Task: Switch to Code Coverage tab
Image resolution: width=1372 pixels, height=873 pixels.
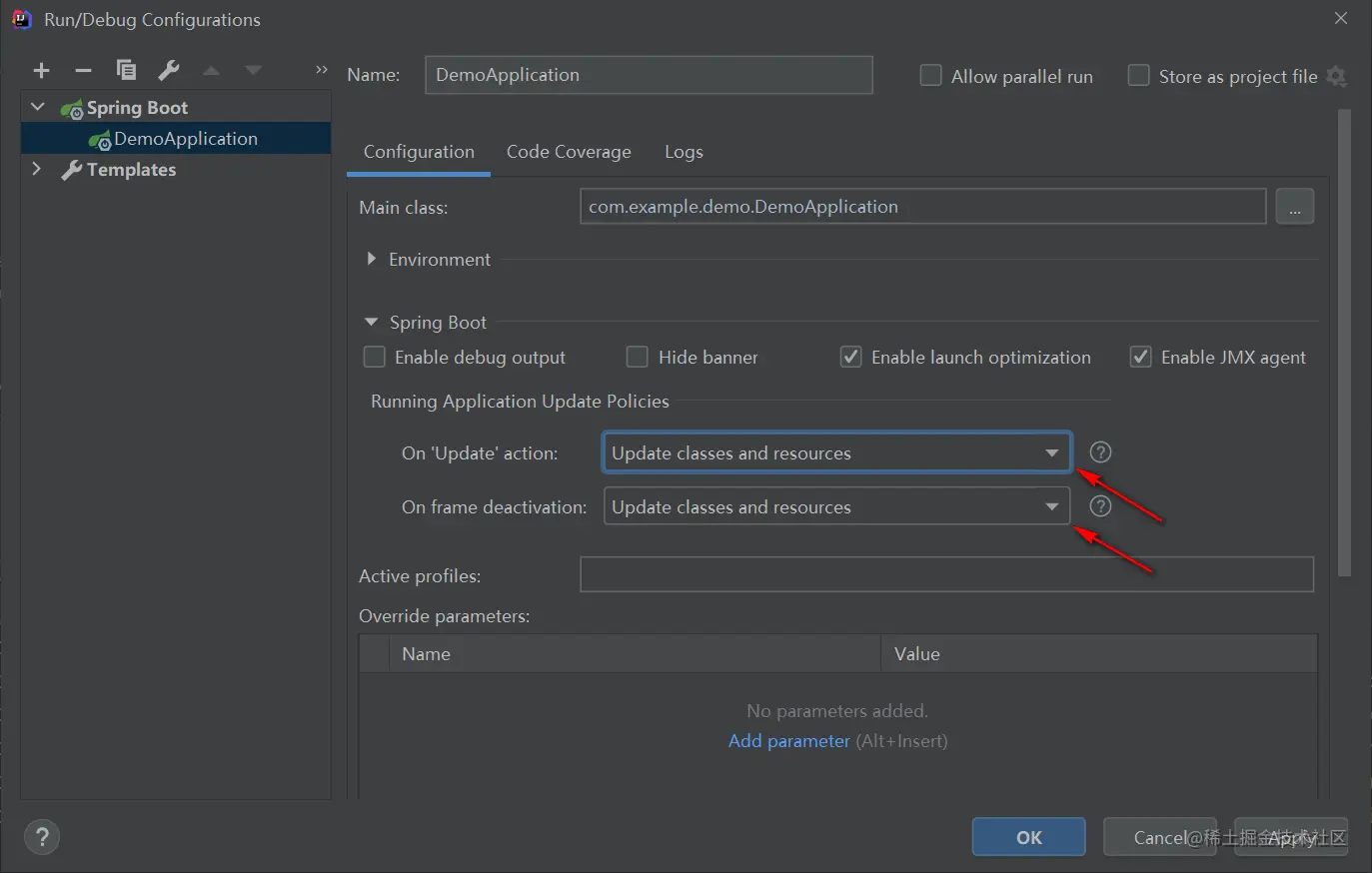Action: [x=569, y=152]
